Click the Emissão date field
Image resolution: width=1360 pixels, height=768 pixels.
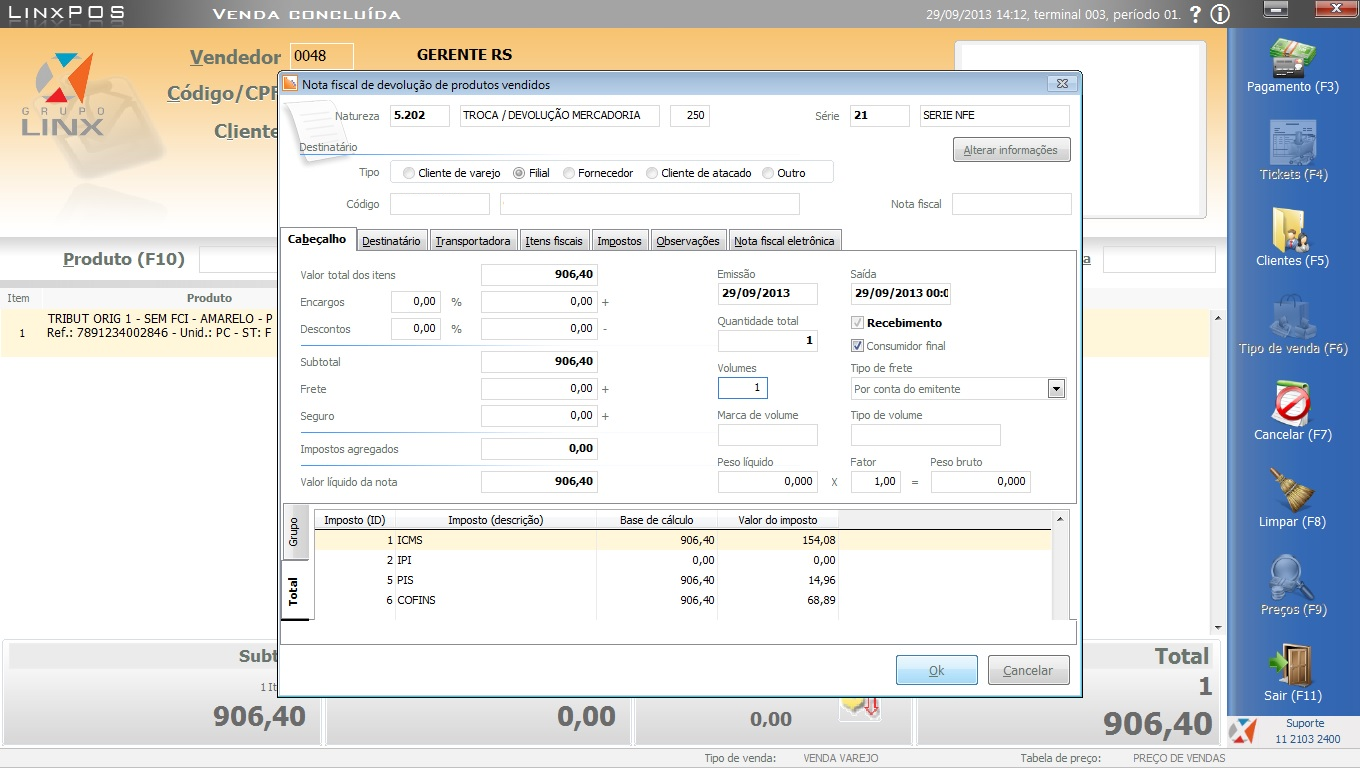[x=767, y=294]
